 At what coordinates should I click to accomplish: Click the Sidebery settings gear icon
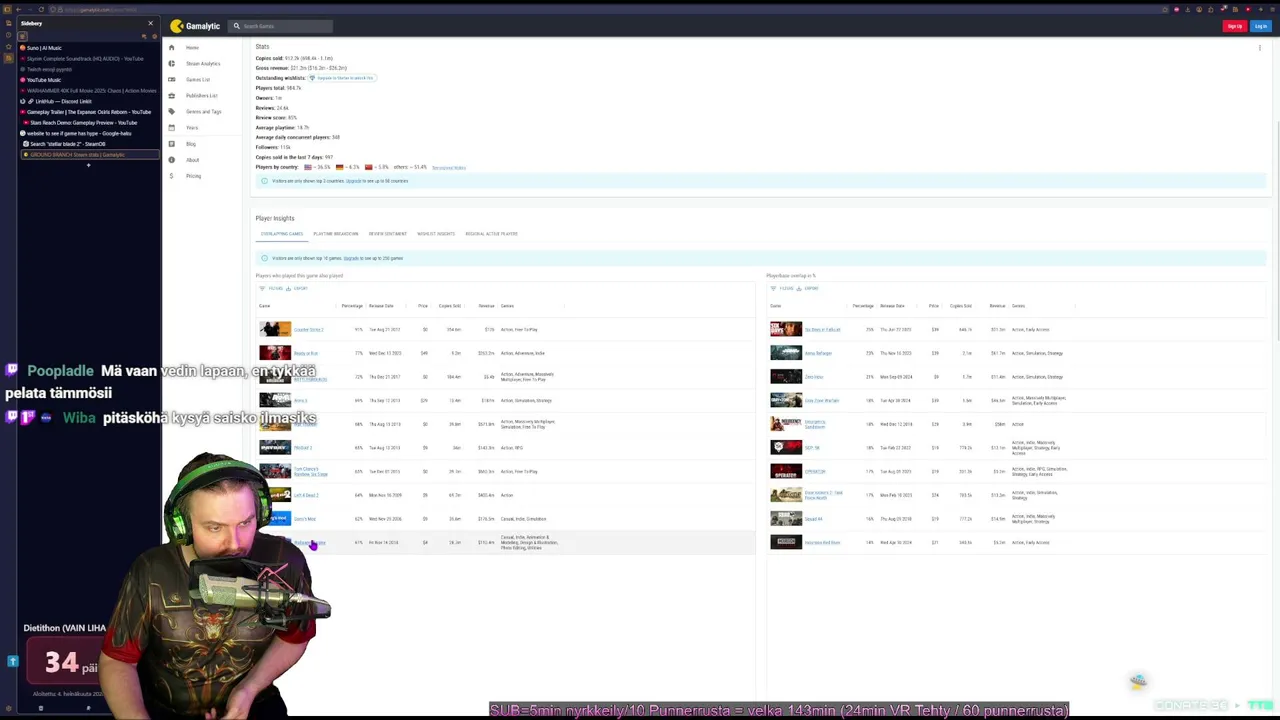coord(154,36)
